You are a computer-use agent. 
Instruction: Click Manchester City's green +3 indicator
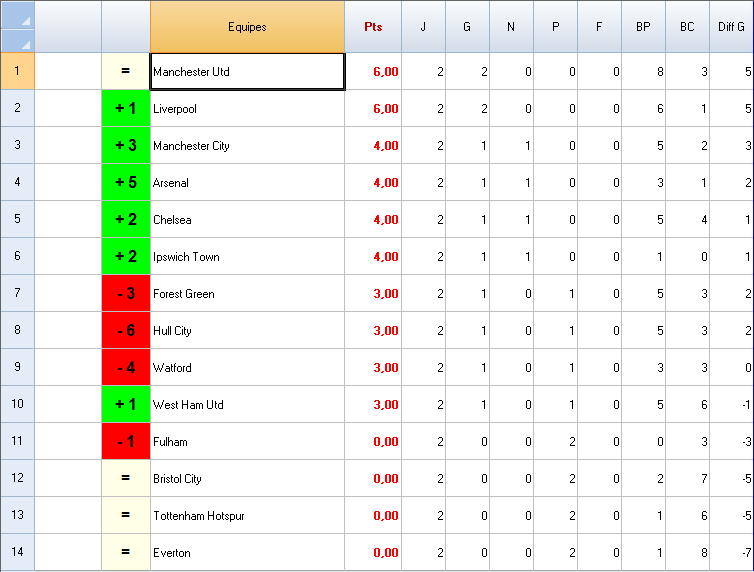coord(126,146)
